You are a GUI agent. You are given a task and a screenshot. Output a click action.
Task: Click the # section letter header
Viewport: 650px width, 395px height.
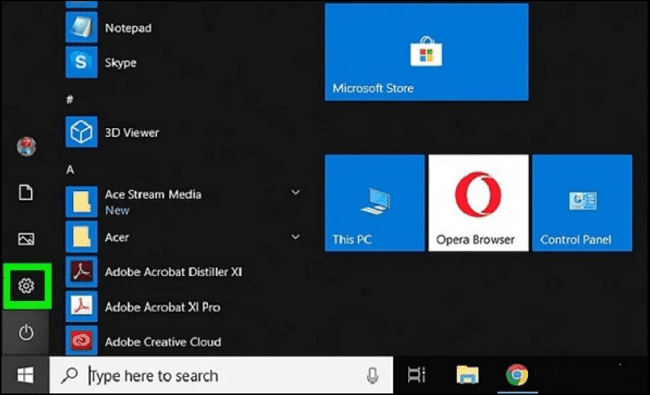70,99
